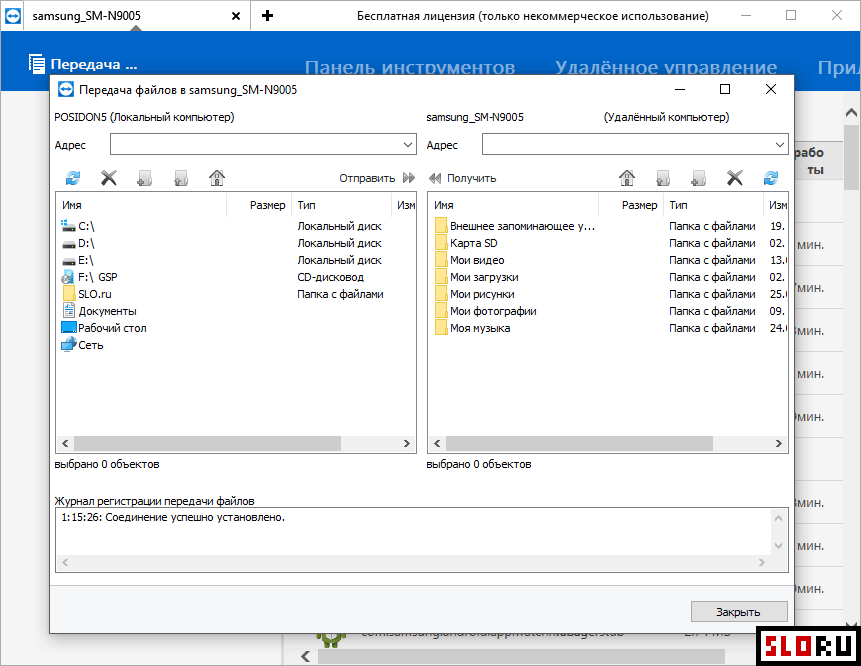The width and height of the screenshot is (861, 666).
Task: Click the main window vertical scrollbar up arrow
Action: [x=852, y=113]
